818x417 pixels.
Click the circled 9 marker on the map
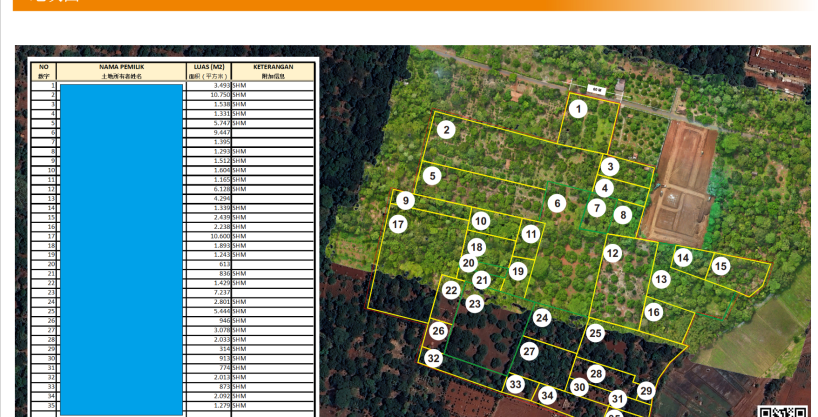point(405,200)
